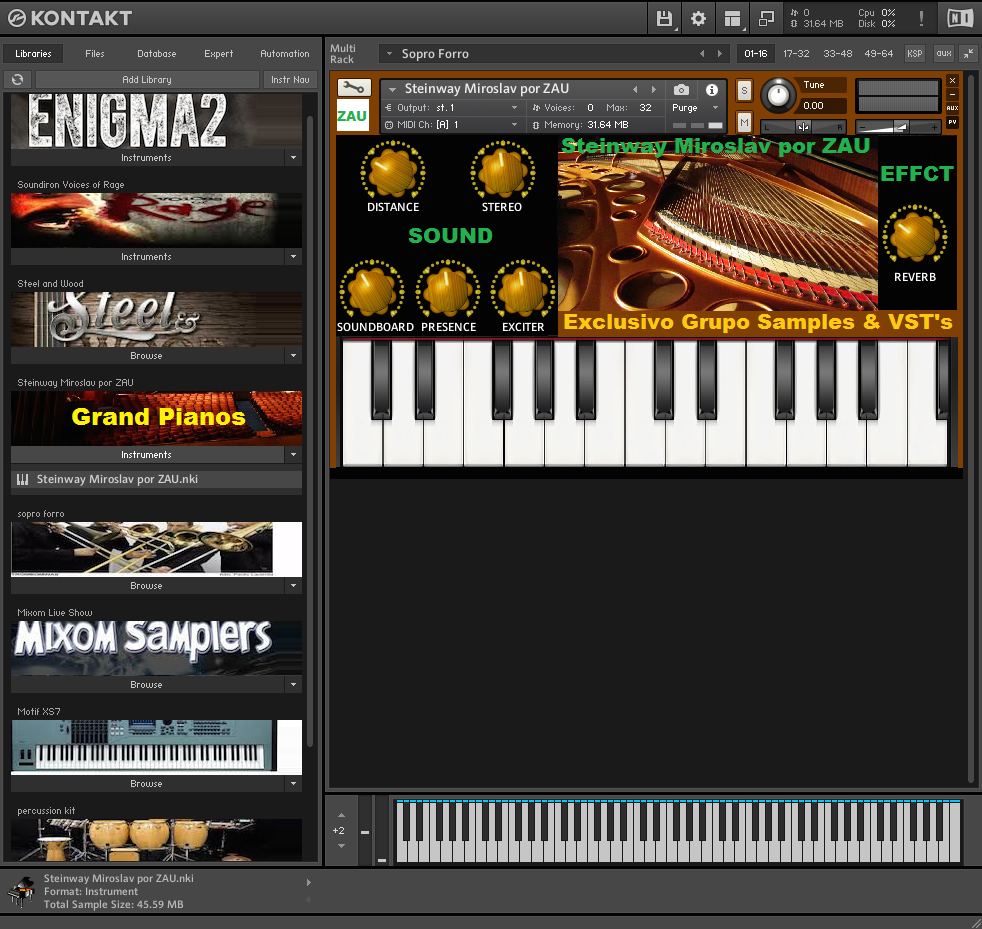Go to next multi with the right arrow
The height and width of the screenshot is (929, 982).
click(720, 54)
